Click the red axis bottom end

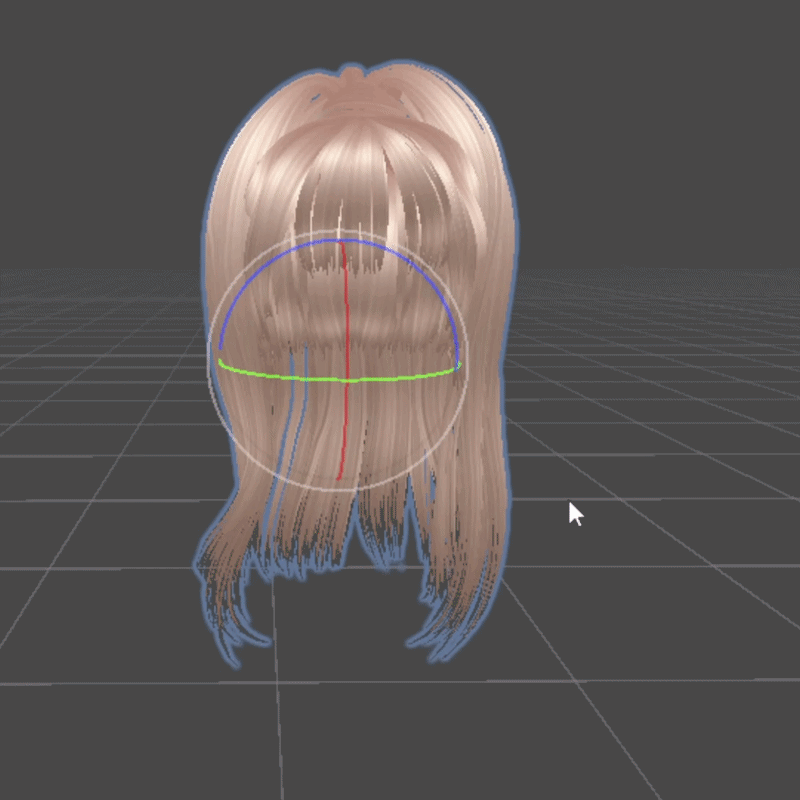(340, 476)
